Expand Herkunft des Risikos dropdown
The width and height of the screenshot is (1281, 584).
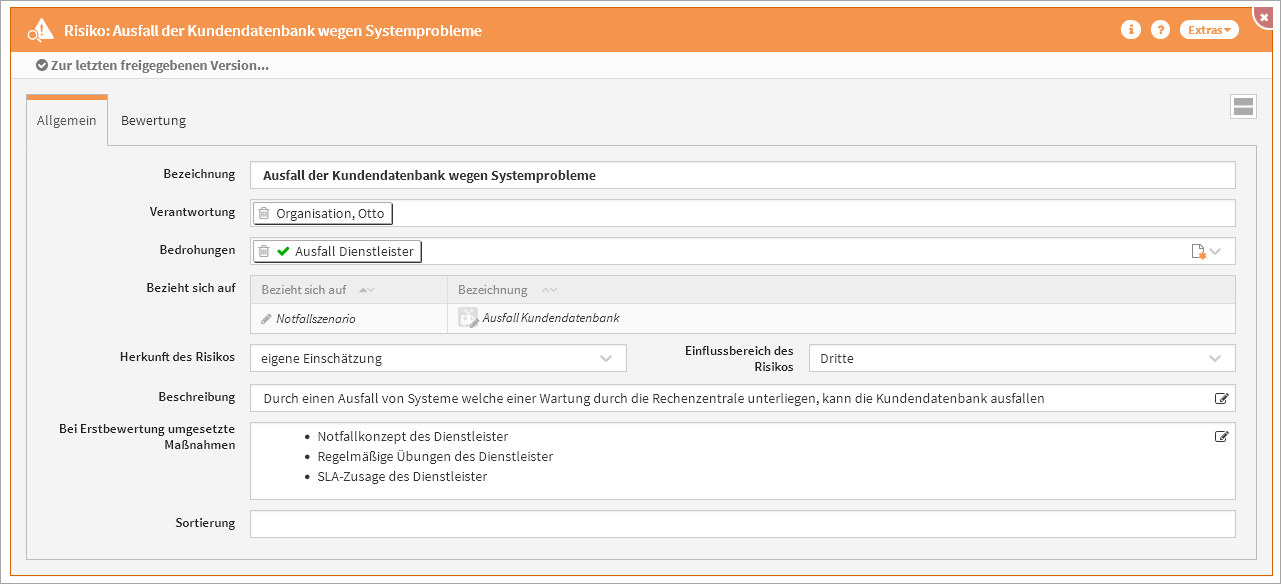click(605, 358)
